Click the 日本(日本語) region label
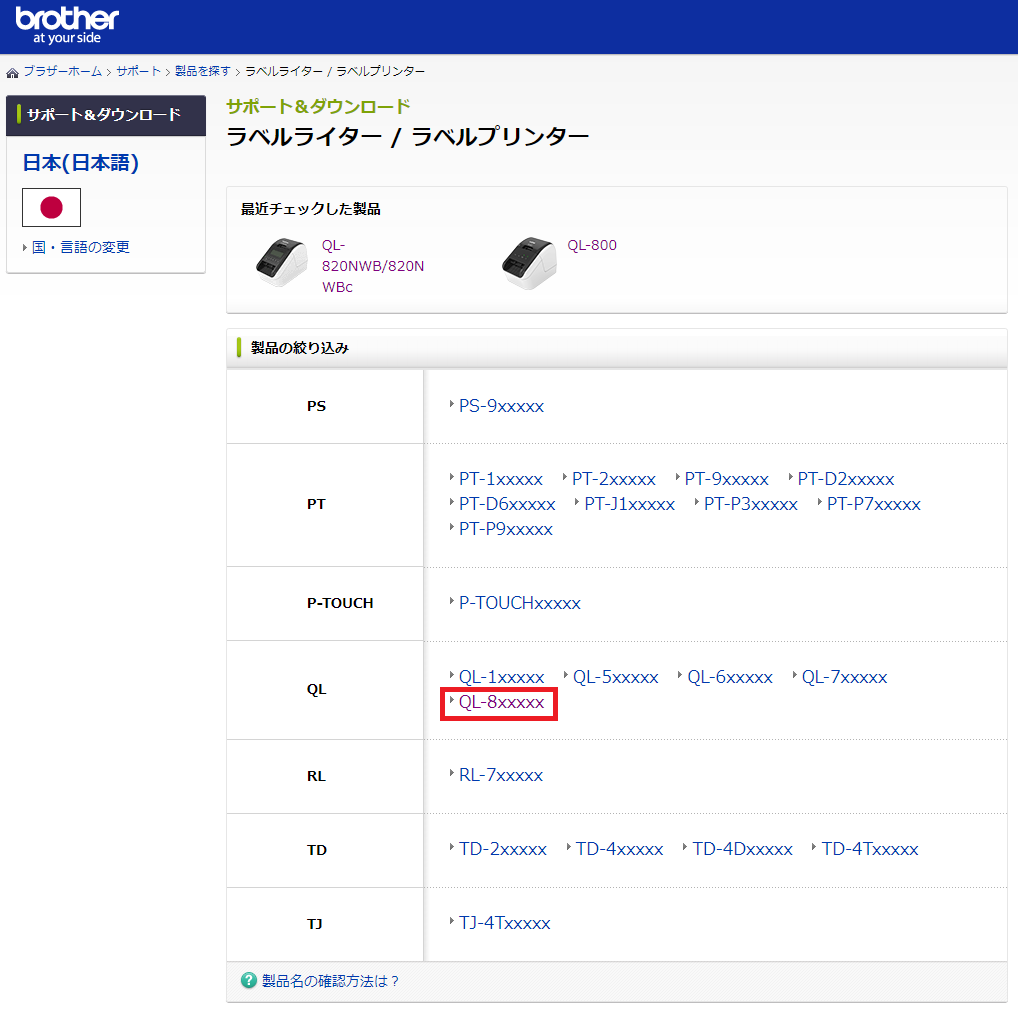Viewport: 1018px width, 1009px height. click(81, 162)
